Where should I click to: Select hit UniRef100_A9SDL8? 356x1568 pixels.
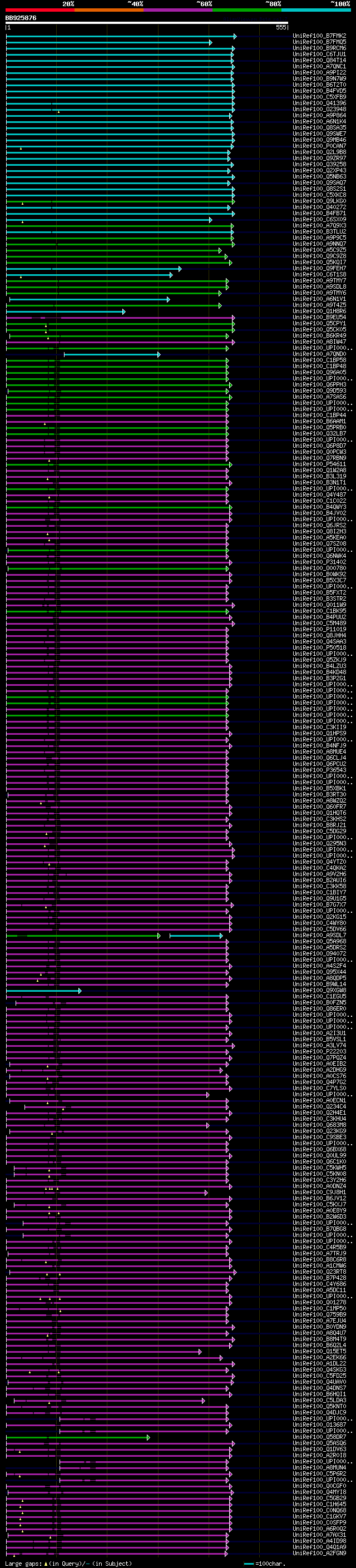[x=319, y=286]
